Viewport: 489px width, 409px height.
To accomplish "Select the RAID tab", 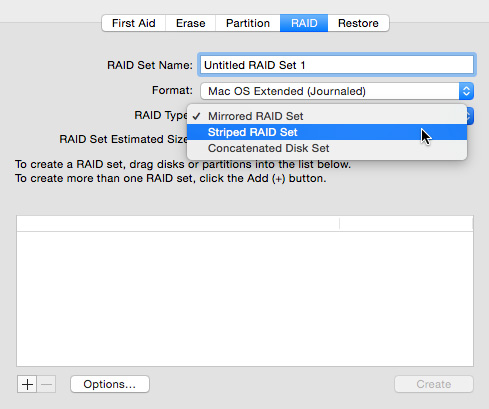I will click(304, 23).
